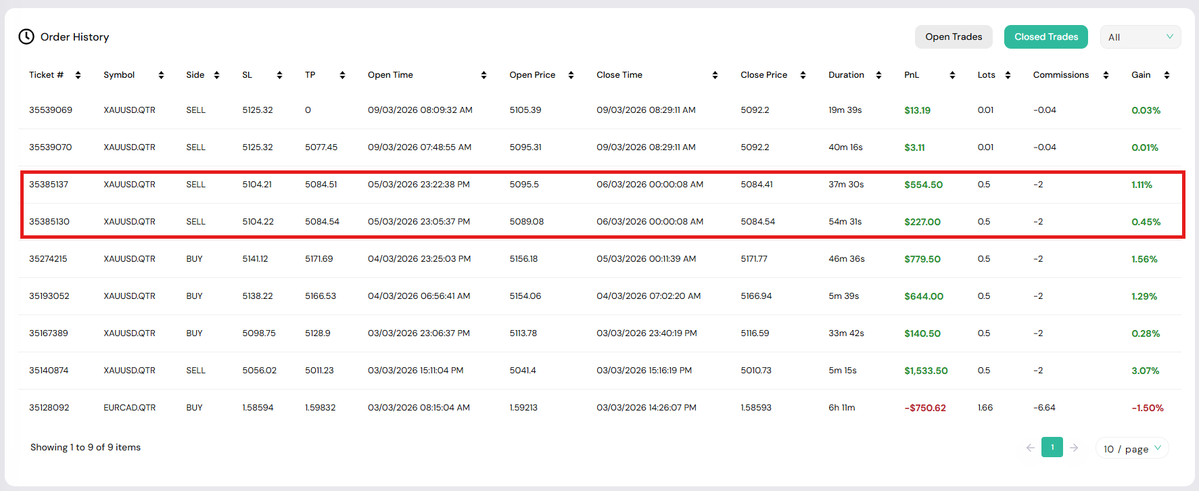Click the gain value 3.07%
Viewport: 1199px width, 491px height.
[1145, 370]
